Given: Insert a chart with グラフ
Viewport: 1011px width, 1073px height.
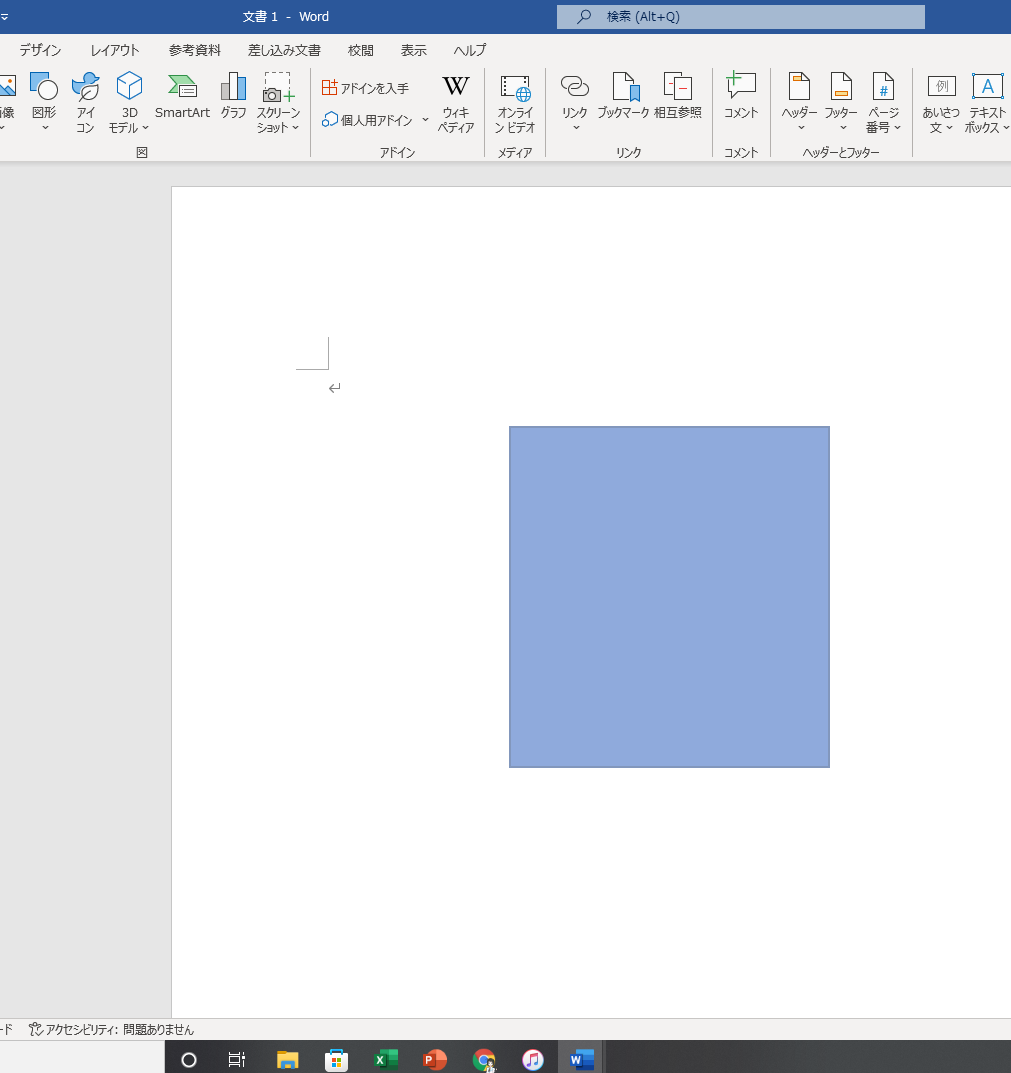Looking at the screenshot, I should pyautogui.click(x=233, y=96).
